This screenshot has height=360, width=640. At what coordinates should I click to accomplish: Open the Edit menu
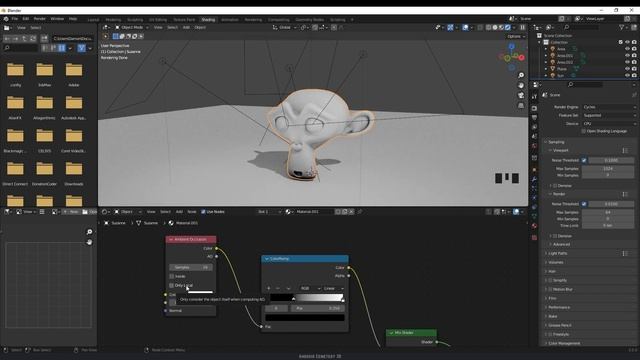[26, 19]
